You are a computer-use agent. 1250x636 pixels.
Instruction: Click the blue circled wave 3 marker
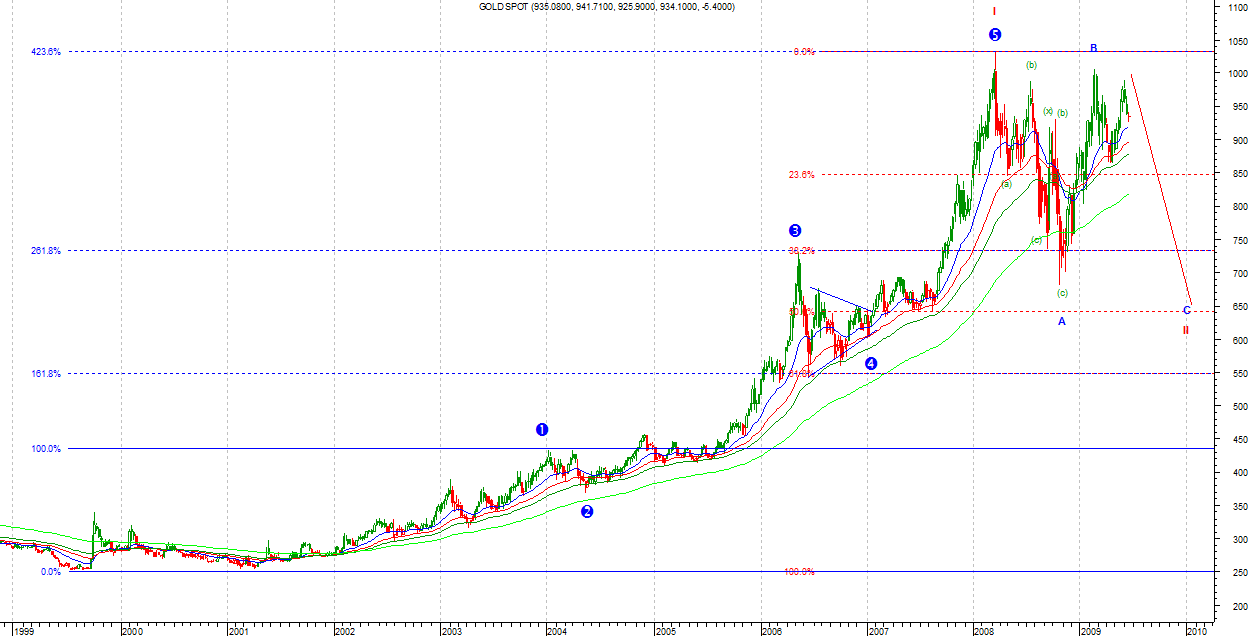tap(795, 230)
